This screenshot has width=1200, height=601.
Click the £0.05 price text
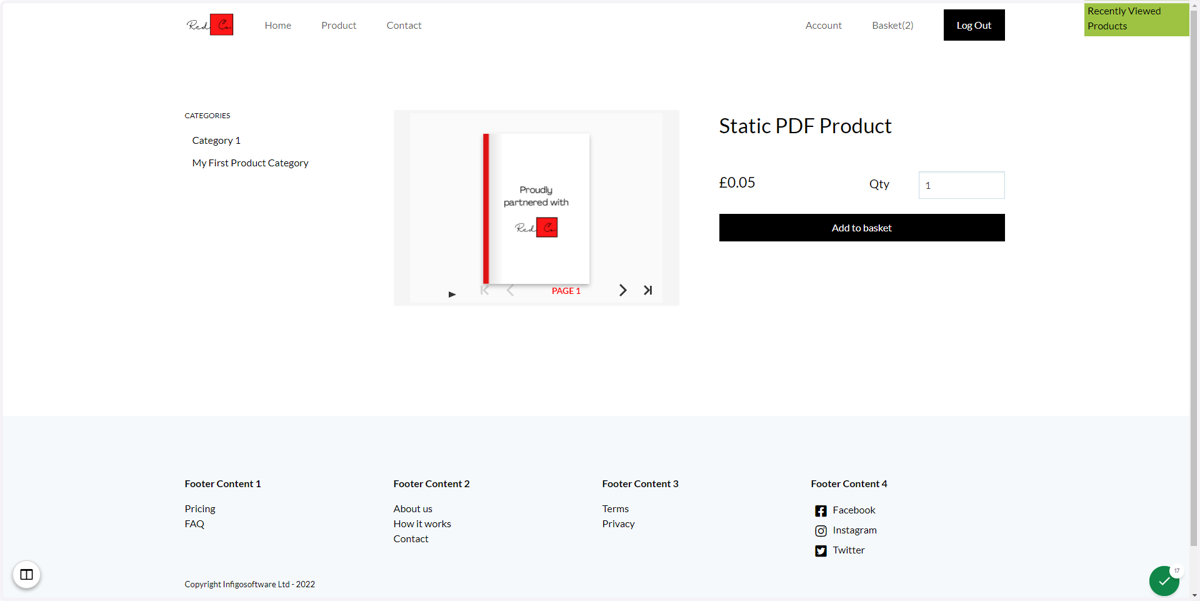click(737, 183)
